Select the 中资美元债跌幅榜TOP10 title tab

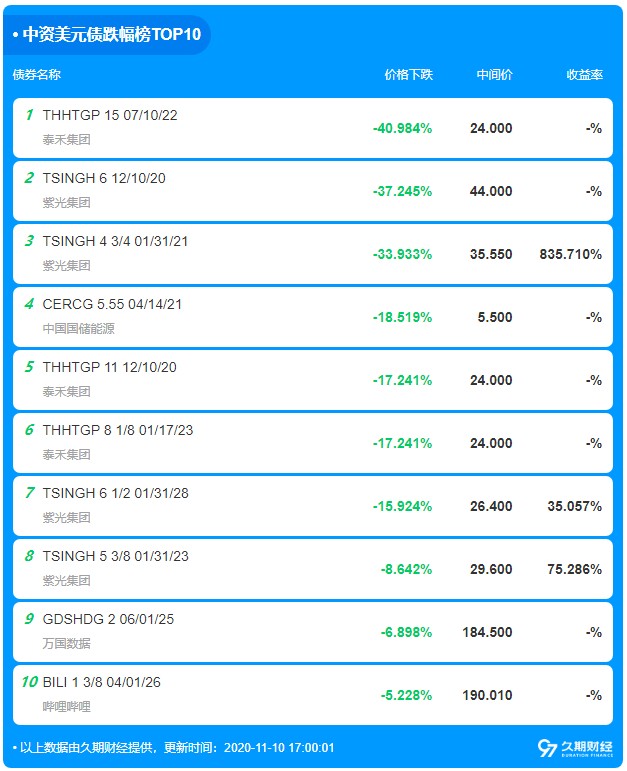click(107, 34)
